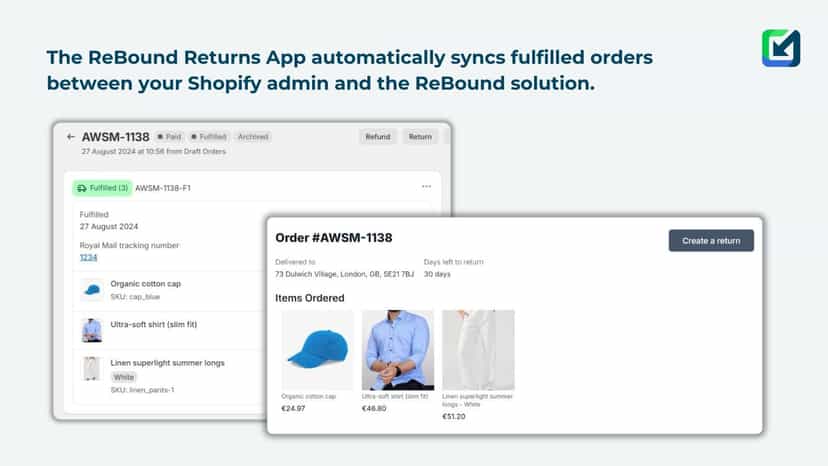Go back using the arrow beside AWSM-1138
Image resolution: width=828 pixels, height=466 pixels.
click(x=71, y=137)
